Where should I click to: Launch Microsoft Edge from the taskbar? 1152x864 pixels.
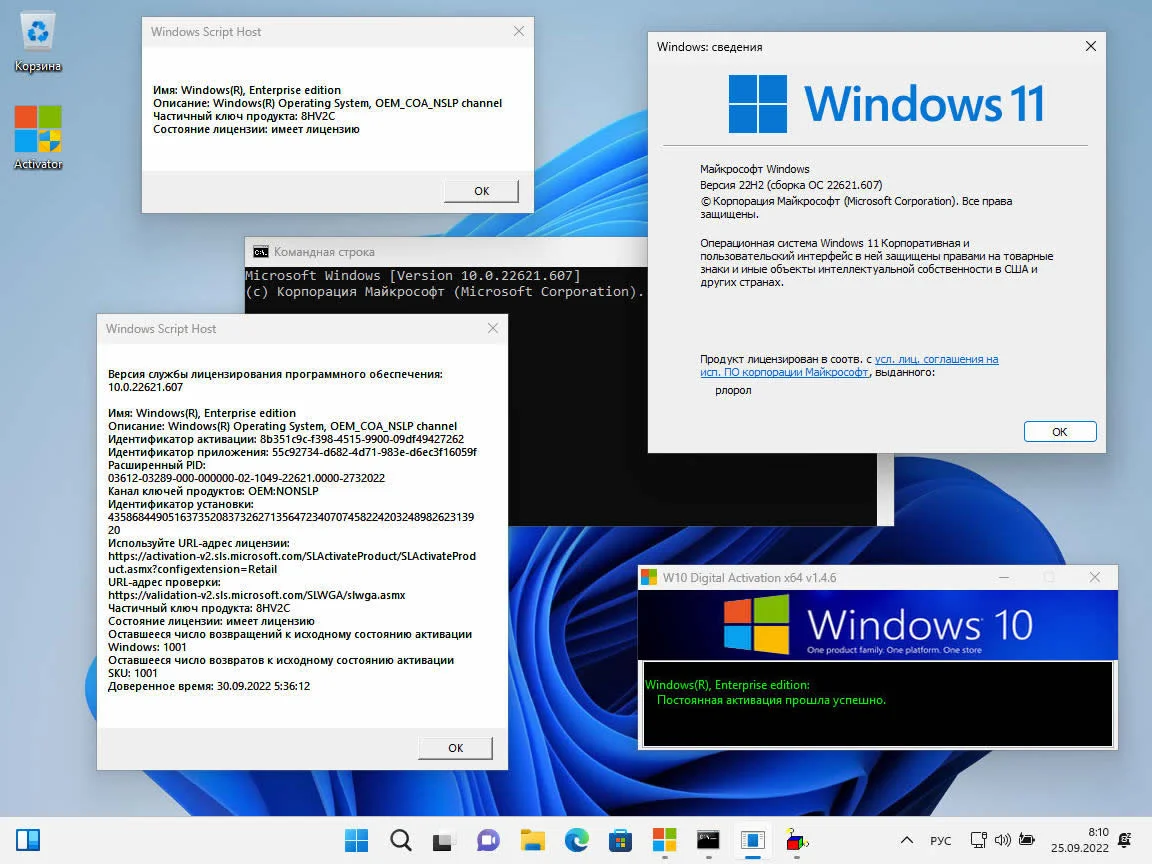pos(577,840)
